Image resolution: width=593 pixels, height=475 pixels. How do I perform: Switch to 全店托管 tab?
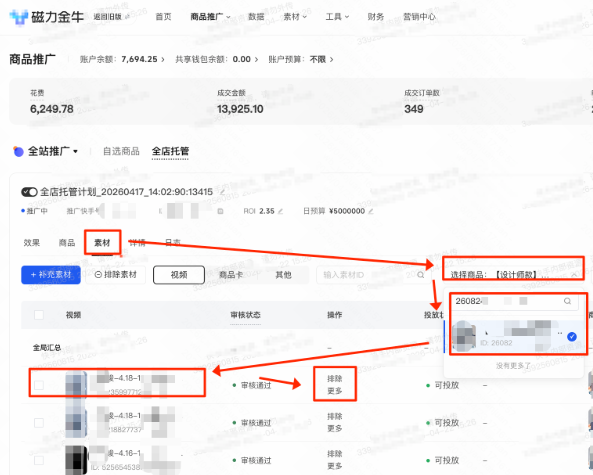pyautogui.click(x=170, y=151)
